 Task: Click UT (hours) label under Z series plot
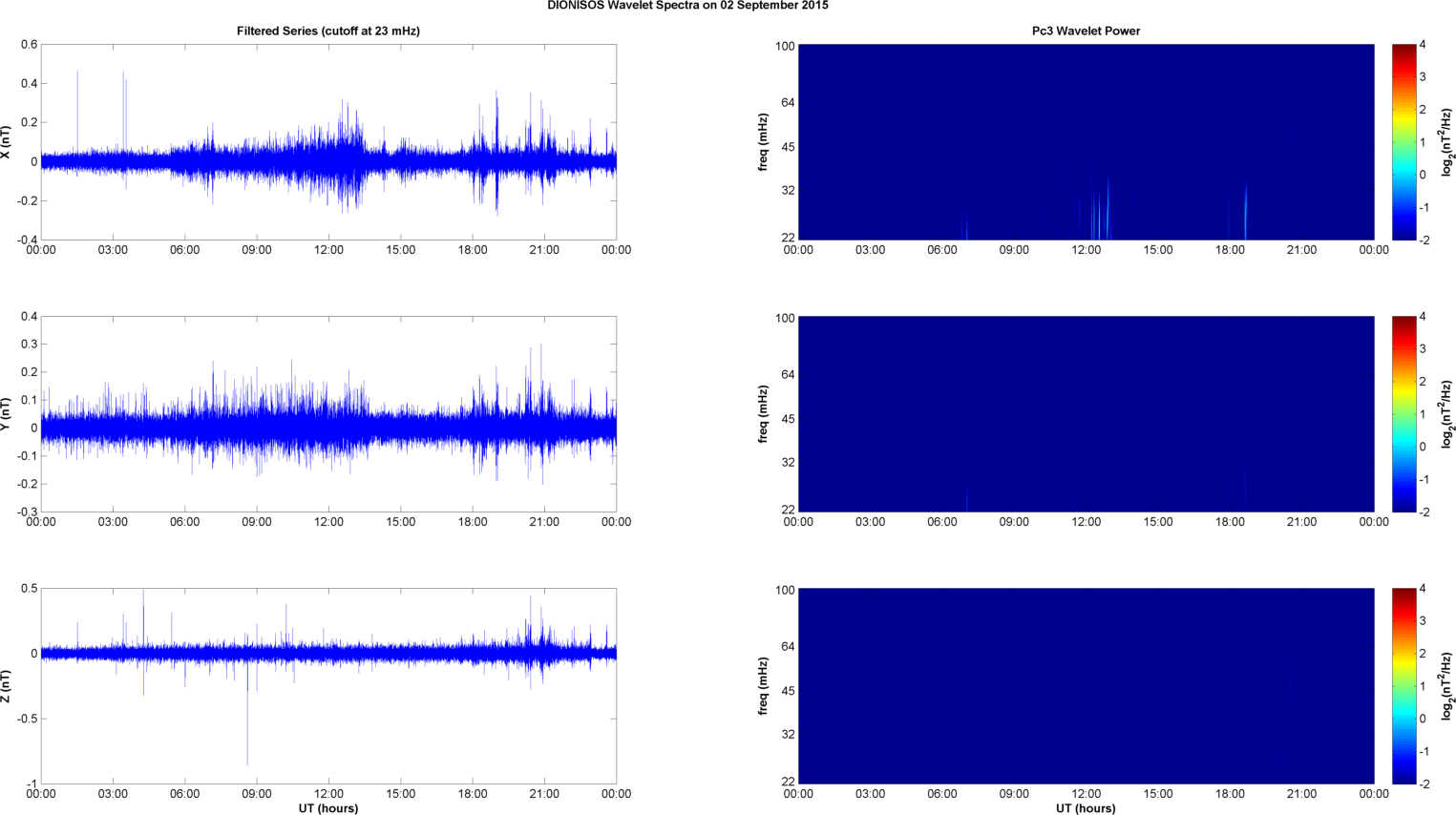pos(328,808)
